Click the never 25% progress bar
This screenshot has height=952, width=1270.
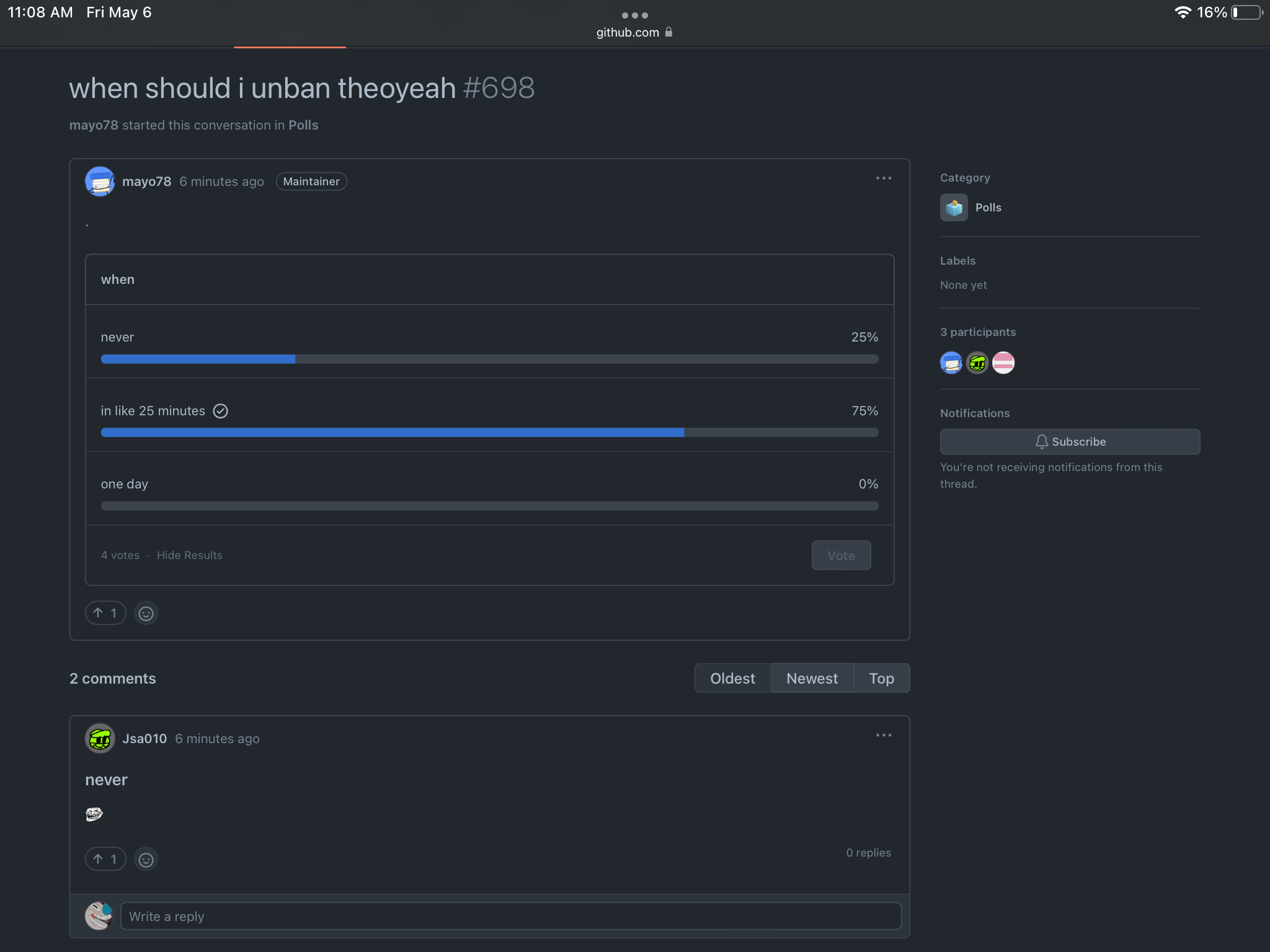489,359
